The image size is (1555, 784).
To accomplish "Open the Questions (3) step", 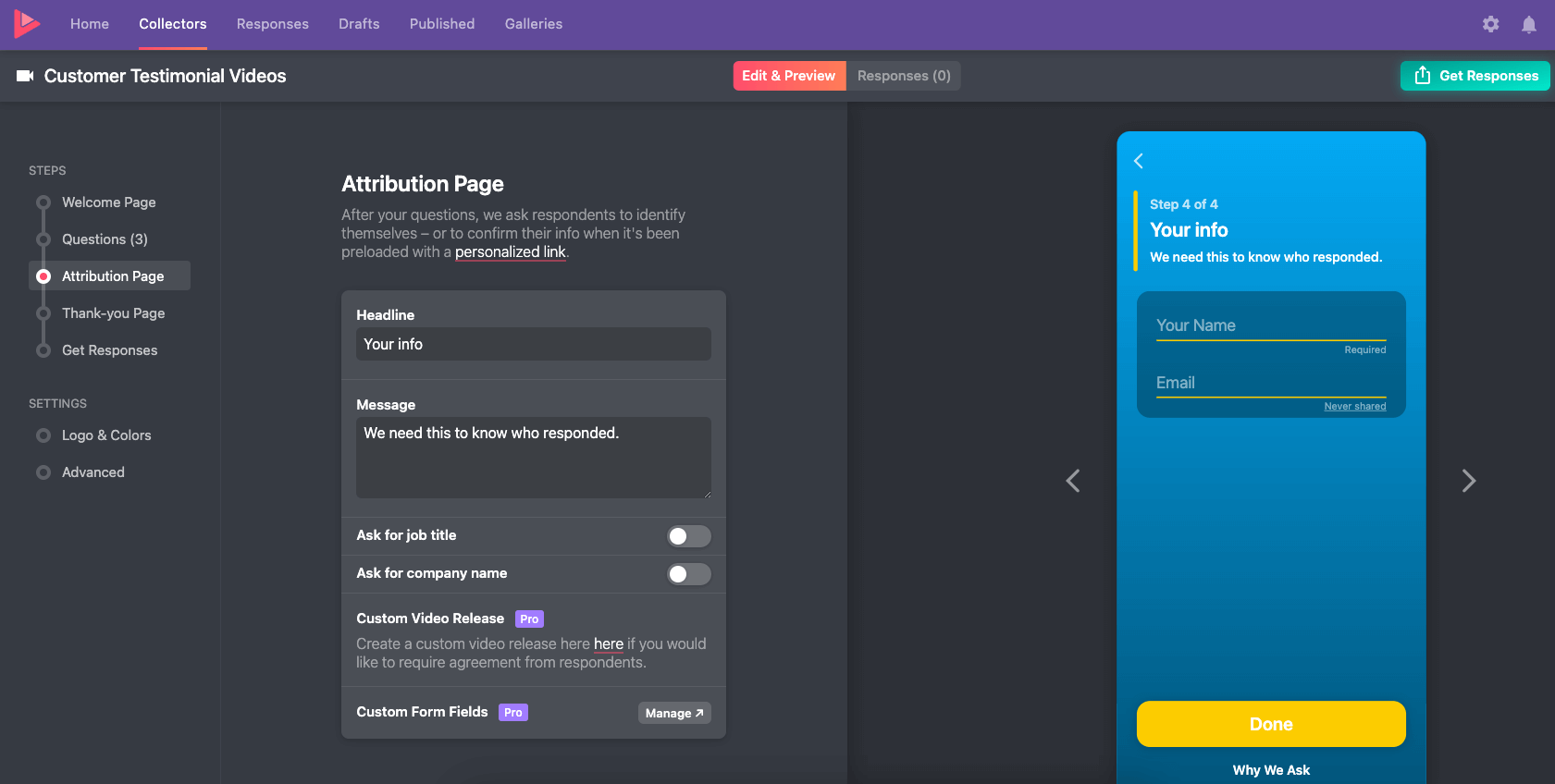I will point(105,239).
